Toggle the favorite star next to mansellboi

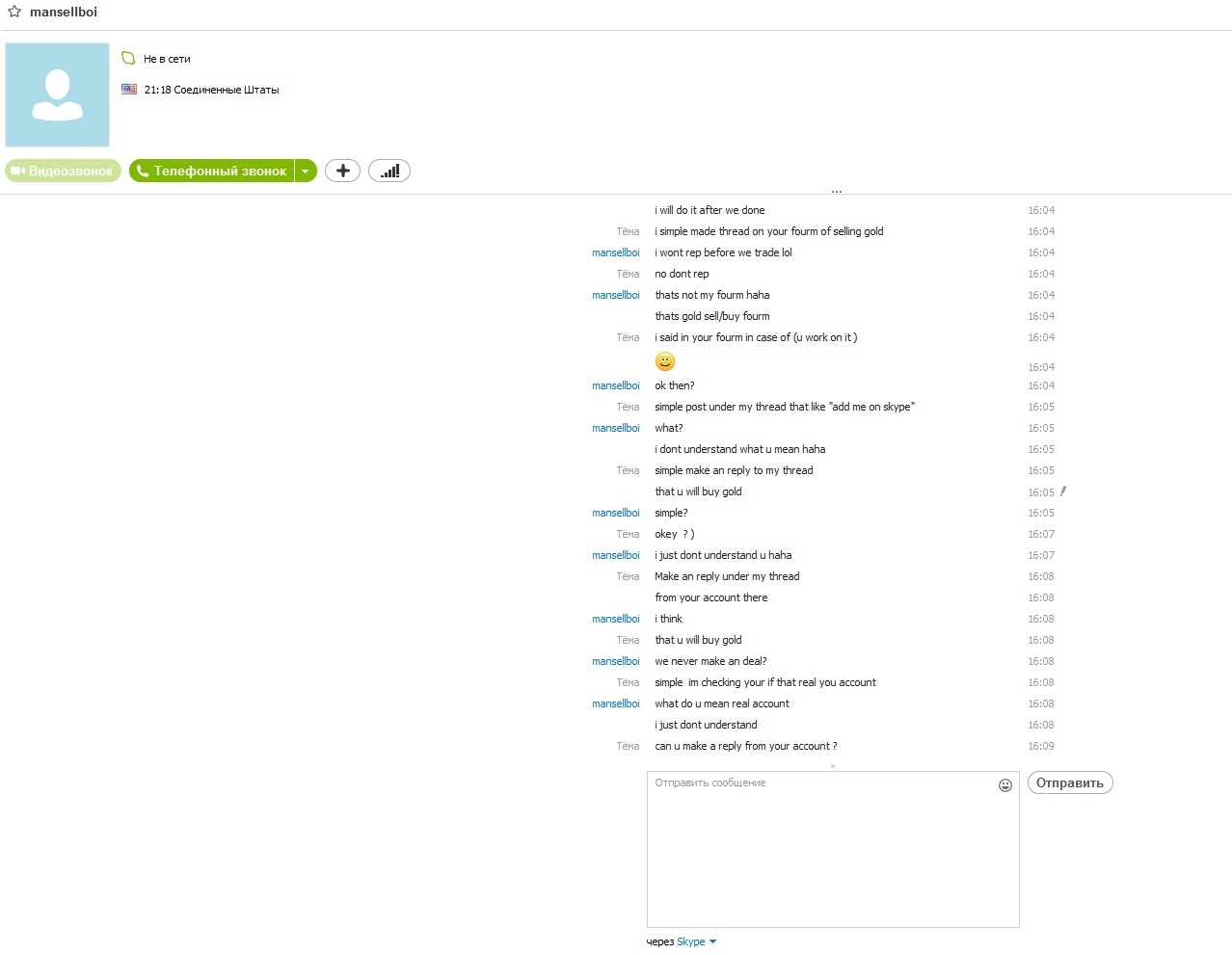(x=14, y=12)
